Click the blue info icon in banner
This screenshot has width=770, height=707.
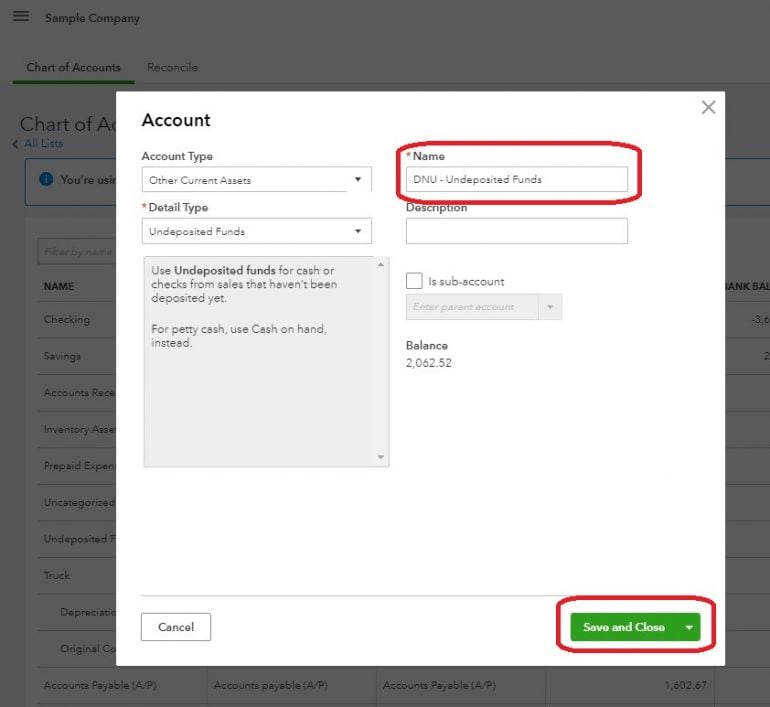45,179
